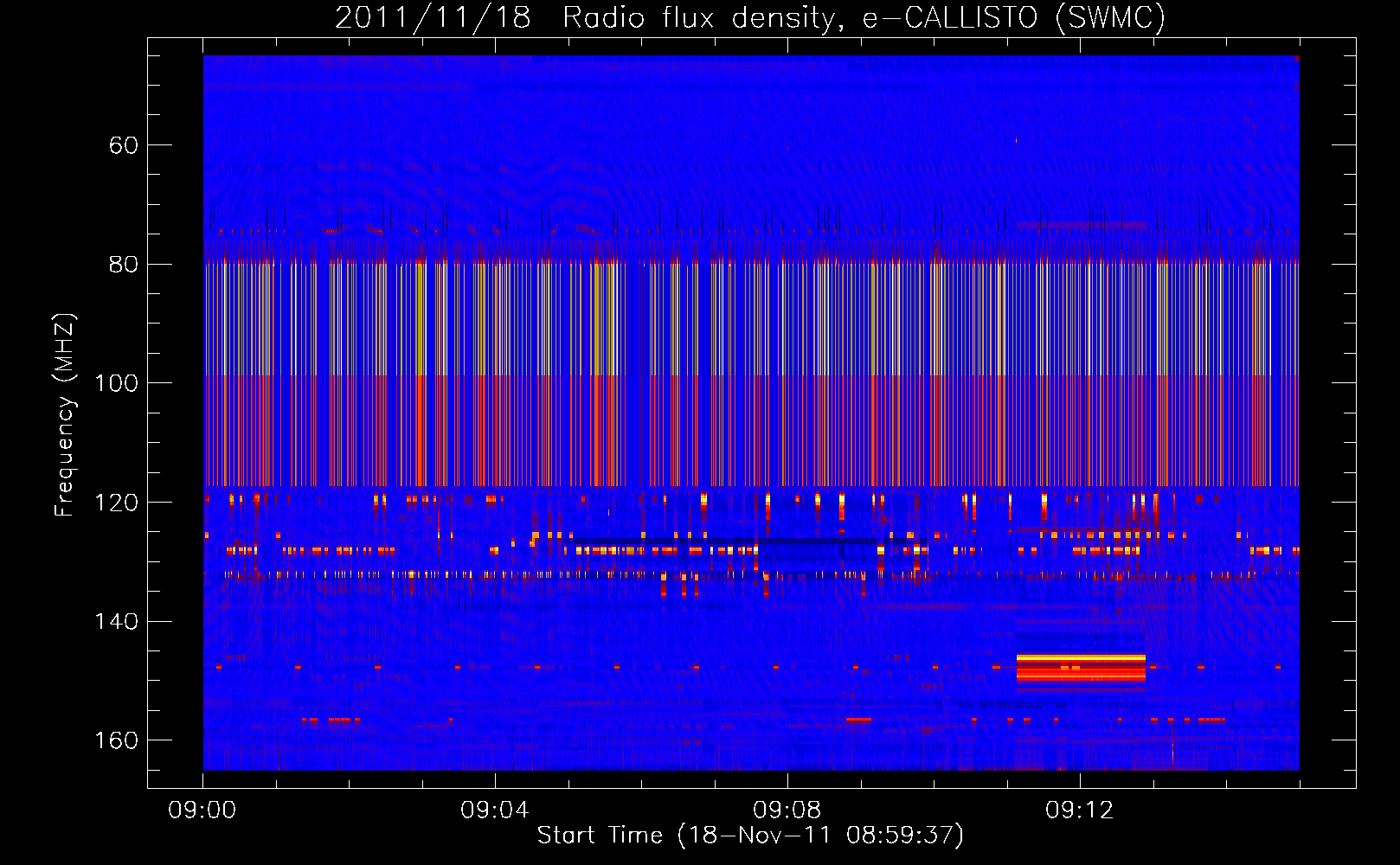Click the 80 frequency tick label
Screen dimensions: 1400x865
124,265
